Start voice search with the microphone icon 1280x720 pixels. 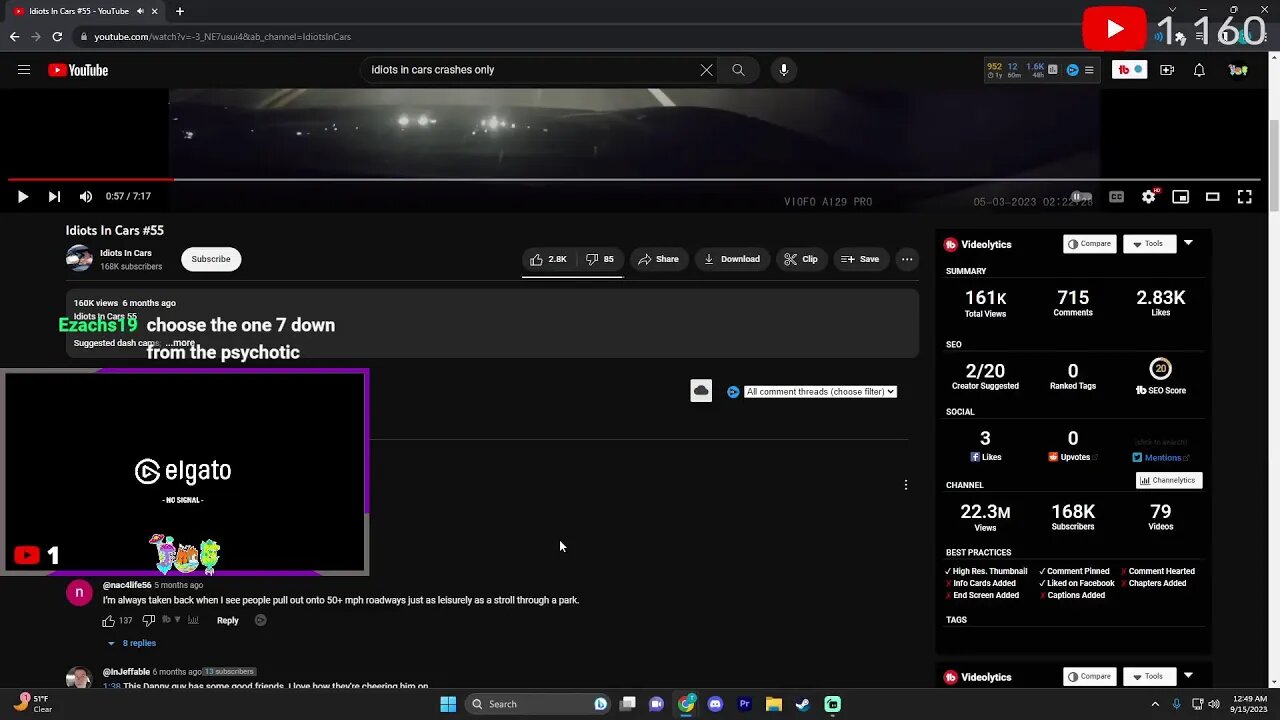tap(784, 70)
